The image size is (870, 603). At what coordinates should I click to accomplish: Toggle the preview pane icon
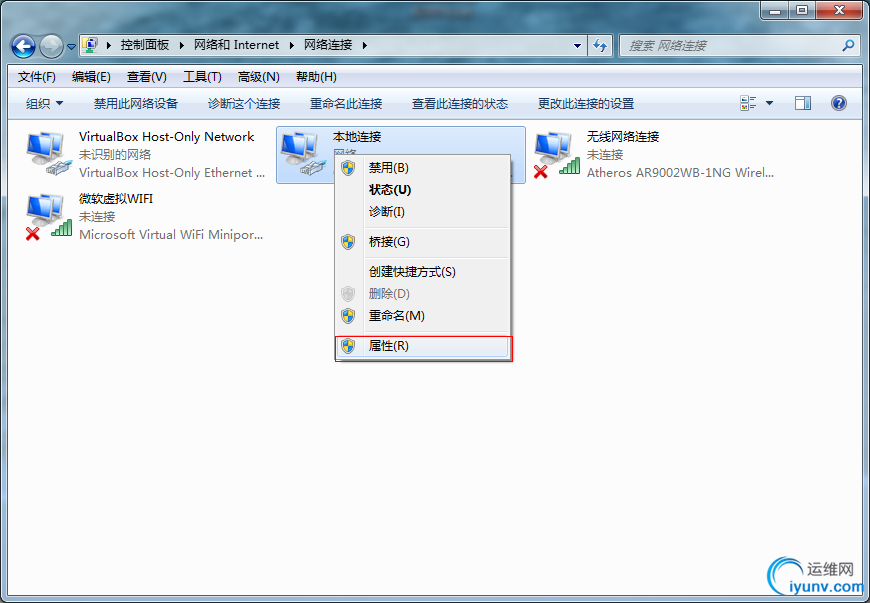pos(802,103)
